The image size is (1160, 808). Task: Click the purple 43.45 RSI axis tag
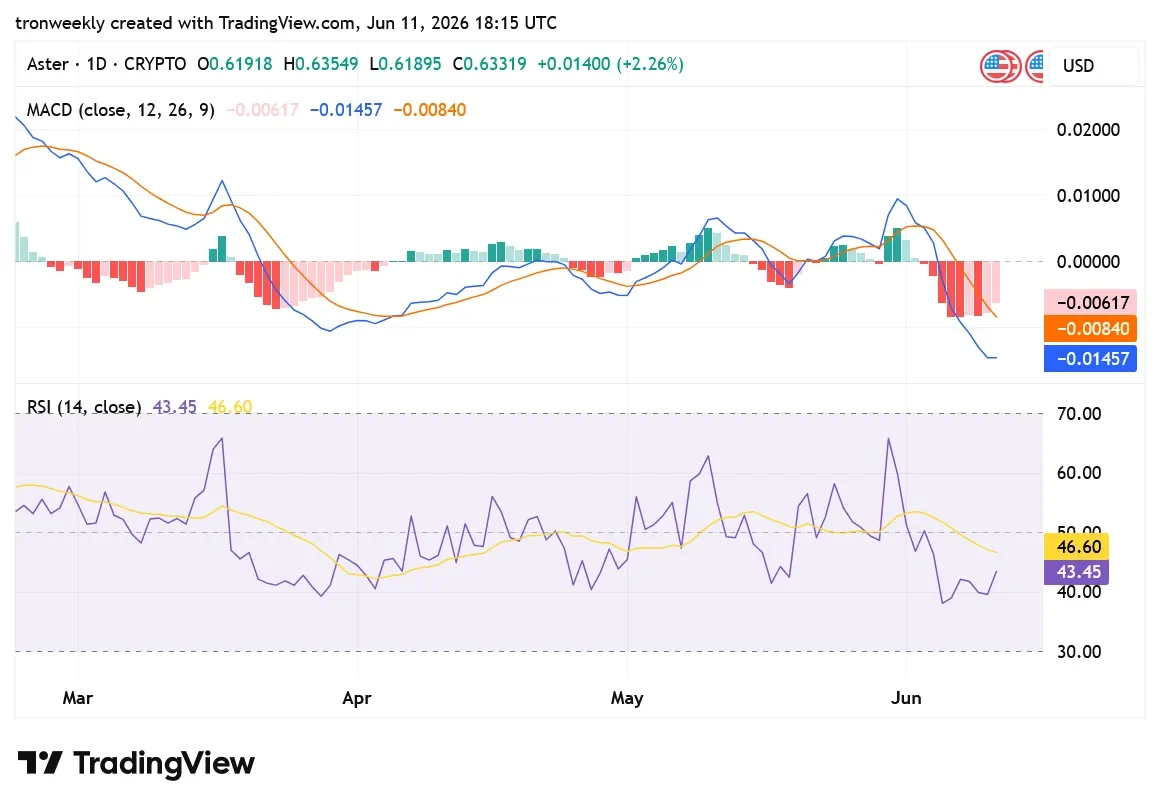[1076, 572]
